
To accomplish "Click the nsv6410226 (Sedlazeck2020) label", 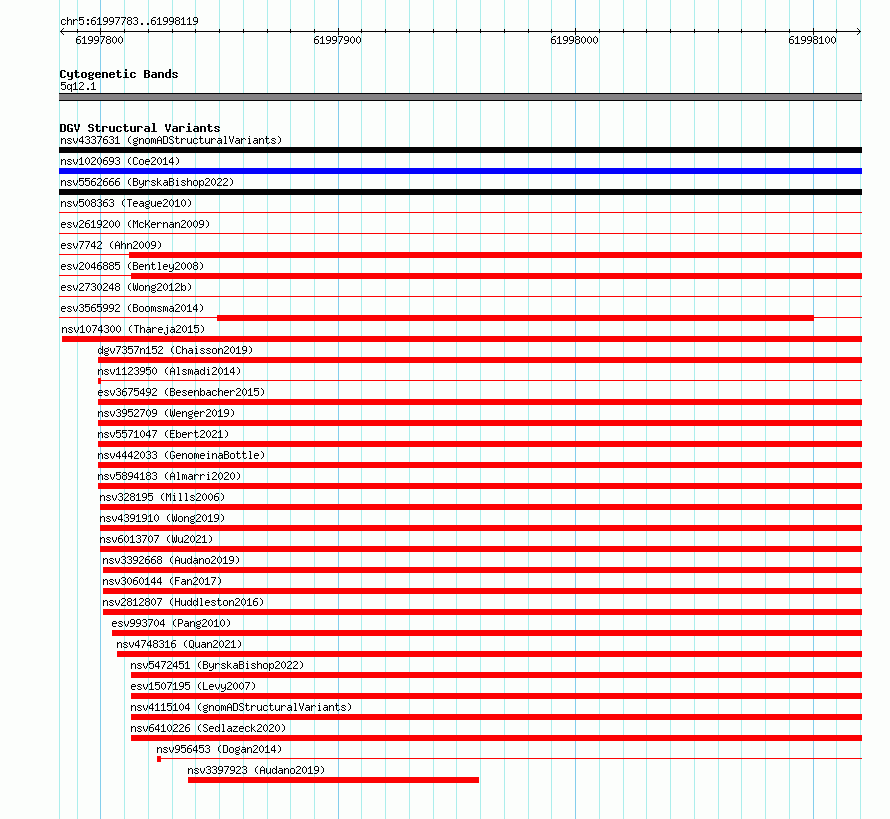I will [208, 728].
